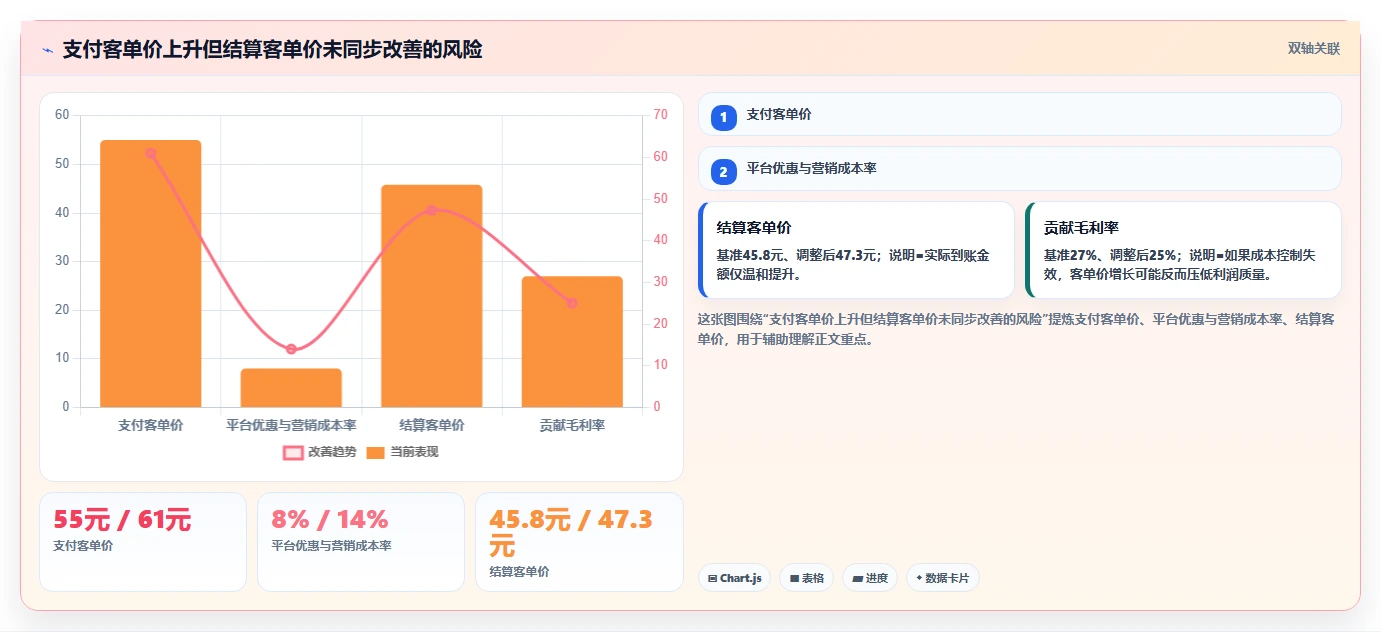Click the trend line point above 平台优惠与营销成本率 bar
Screen dimensions: 1381x632
(291, 349)
